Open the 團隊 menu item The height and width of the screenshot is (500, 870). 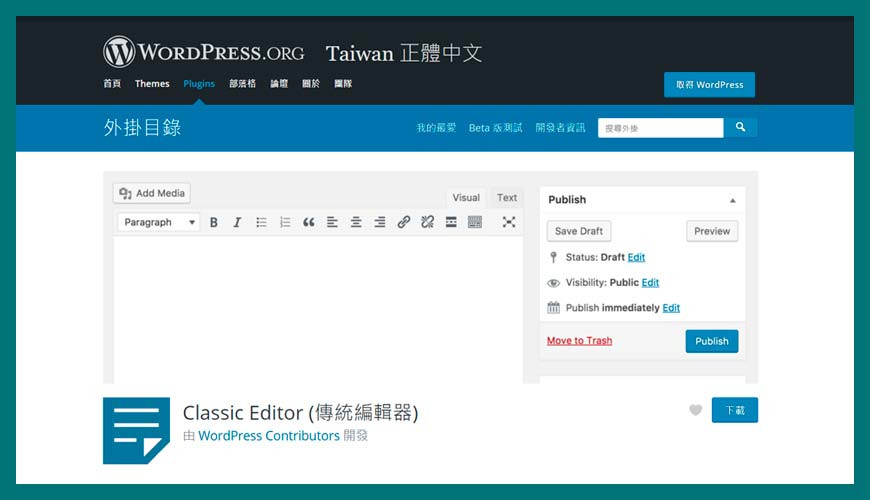click(343, 84)
